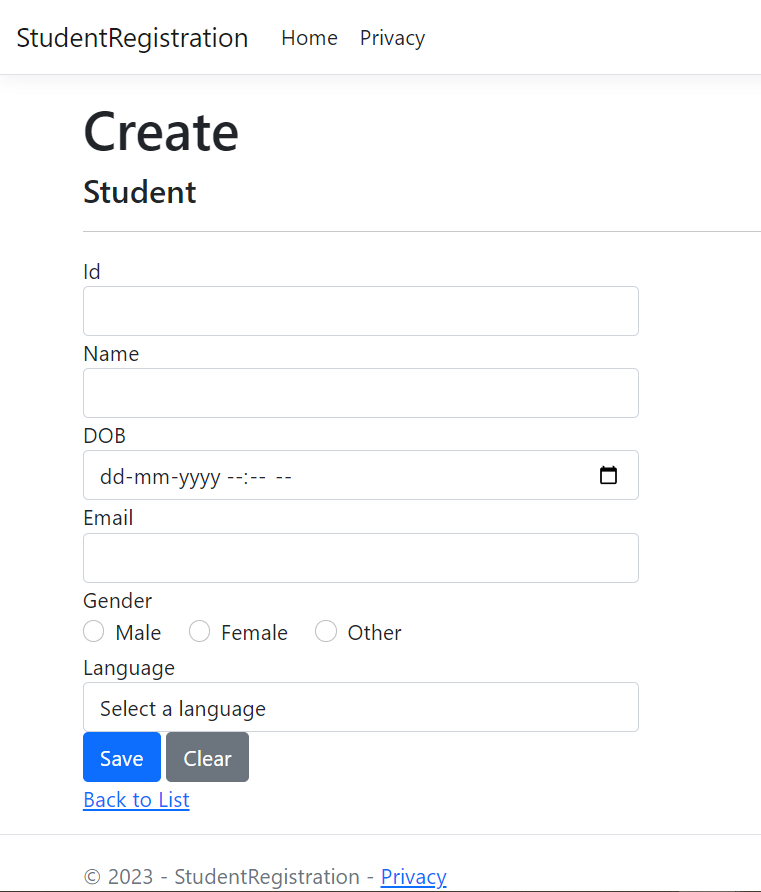Click inside the Name input field
The height and width of the screenshot is (892, 761).
[360, 393]
